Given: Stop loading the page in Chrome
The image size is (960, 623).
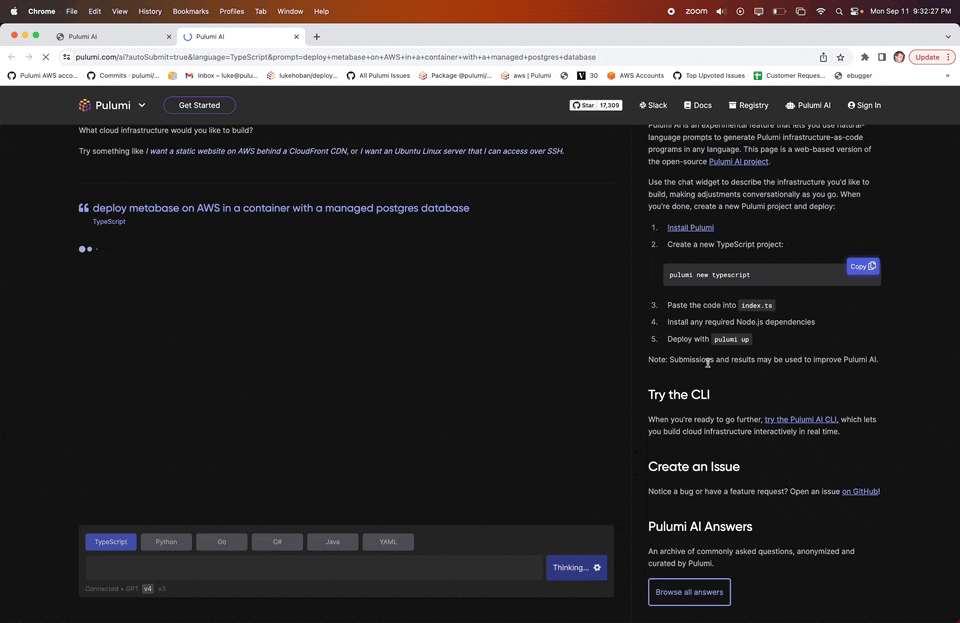Looking at the screenshot, I should (46, 57).
